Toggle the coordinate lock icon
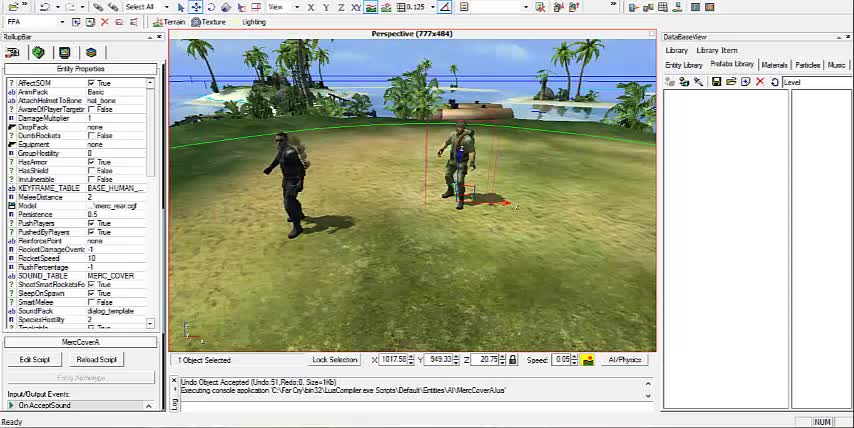Screen dimensions: 854x428 coord(513,360)
